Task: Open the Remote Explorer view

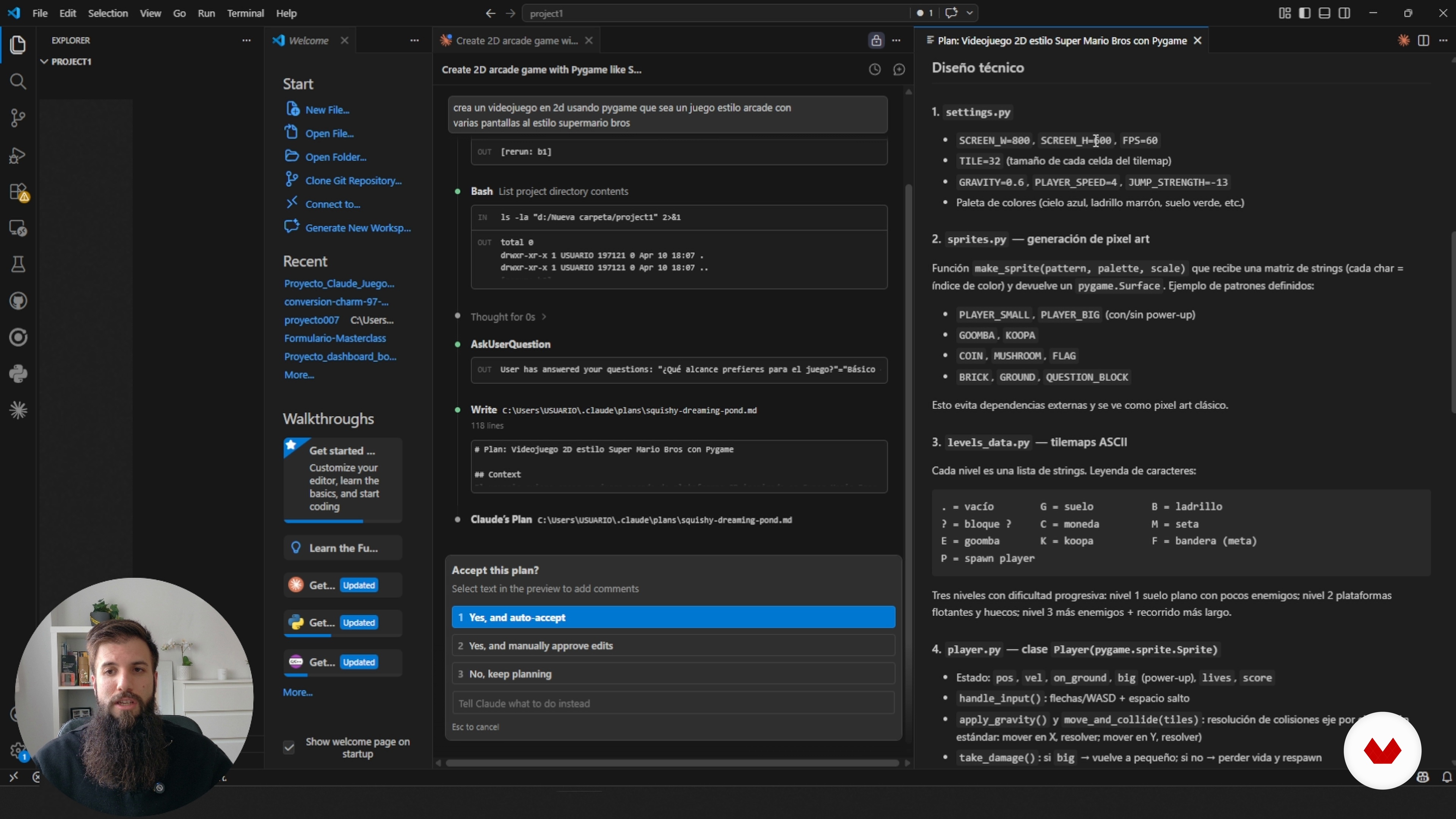Action: [18, 228]
